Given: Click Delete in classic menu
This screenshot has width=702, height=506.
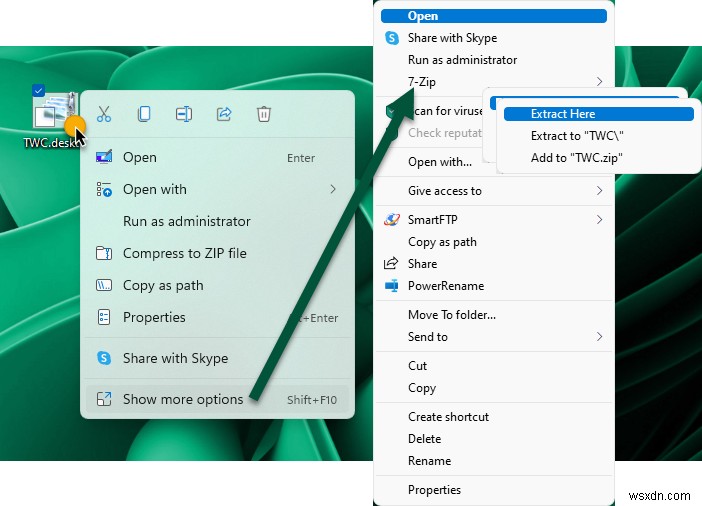Looking at the screenshot, I should 494,439.
